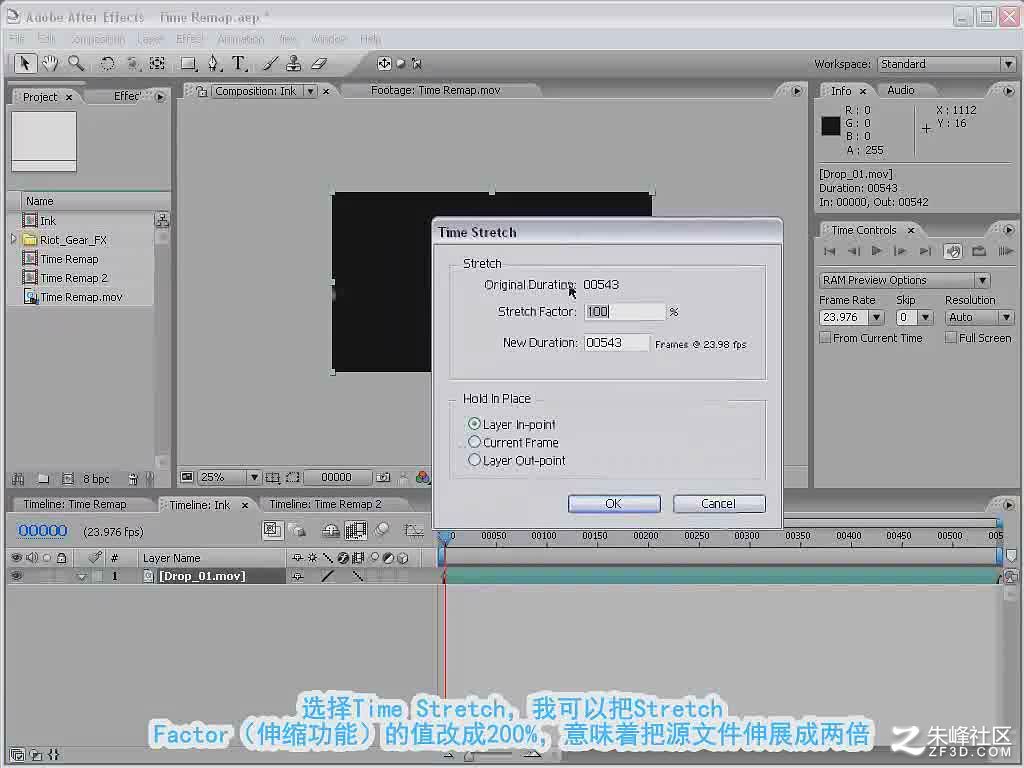Toggle loop option in Time Controls
The height and width of the screenshot is (768, 1024).
(x=978, y=251)
